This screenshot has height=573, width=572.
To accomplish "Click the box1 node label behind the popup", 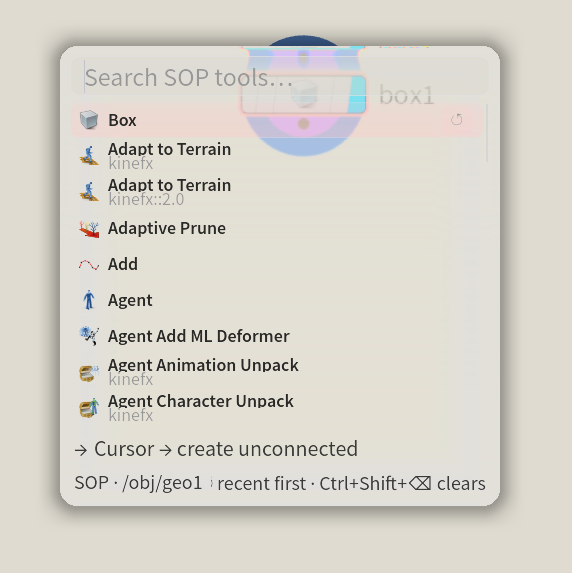I will (406, 95).
